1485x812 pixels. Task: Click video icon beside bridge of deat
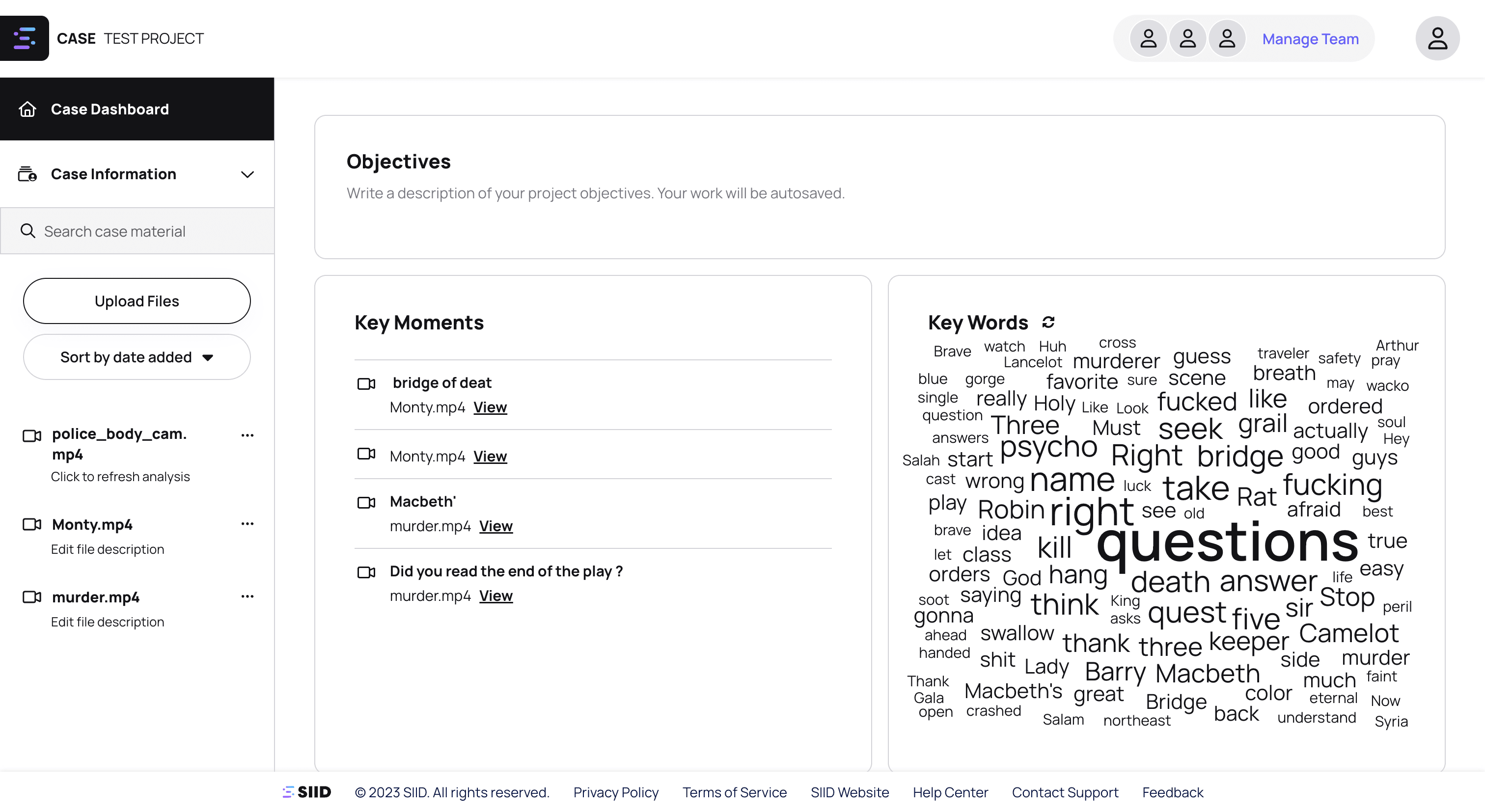click(367, 384)
